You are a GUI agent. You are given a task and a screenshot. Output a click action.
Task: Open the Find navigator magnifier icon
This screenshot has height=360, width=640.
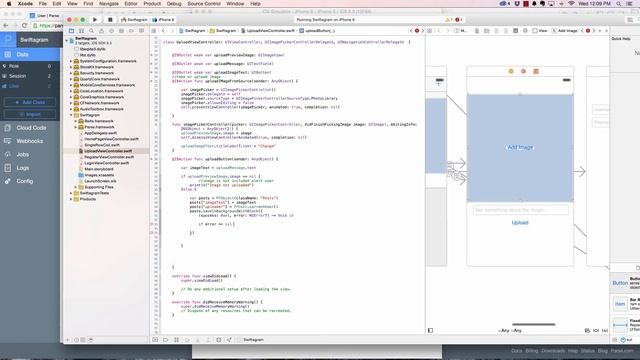point(91,31)
